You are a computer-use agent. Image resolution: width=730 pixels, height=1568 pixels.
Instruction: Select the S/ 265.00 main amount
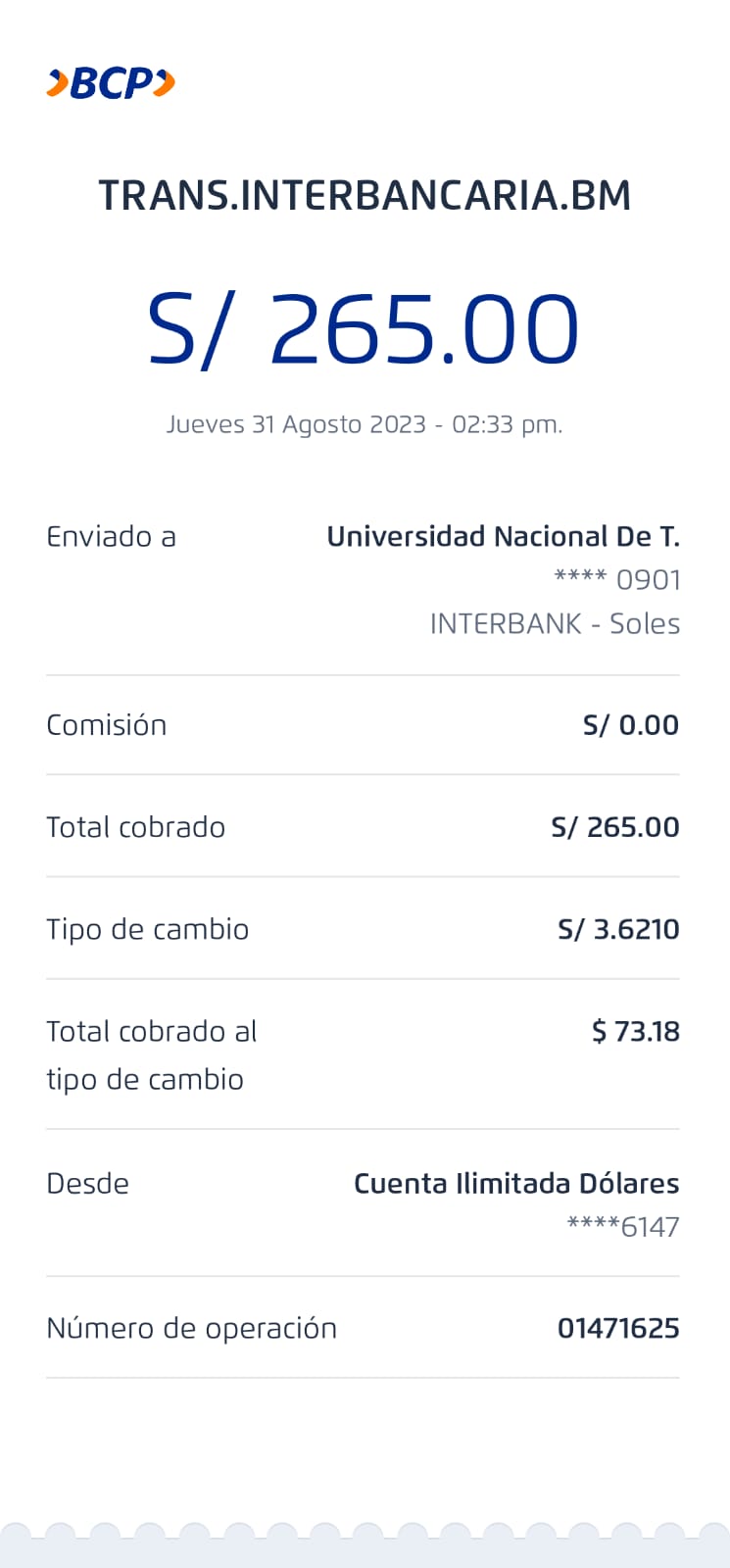364,329
